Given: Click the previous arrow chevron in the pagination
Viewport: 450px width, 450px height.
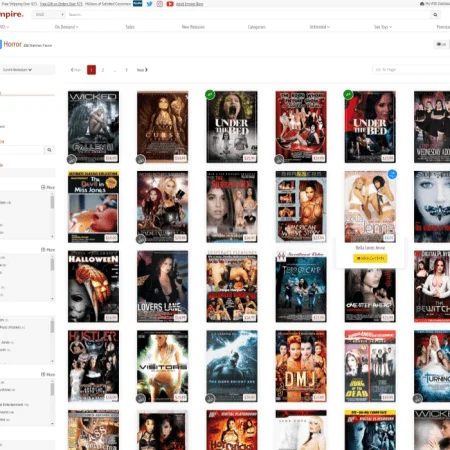Looking at the screenshot, I should point(72,70).
